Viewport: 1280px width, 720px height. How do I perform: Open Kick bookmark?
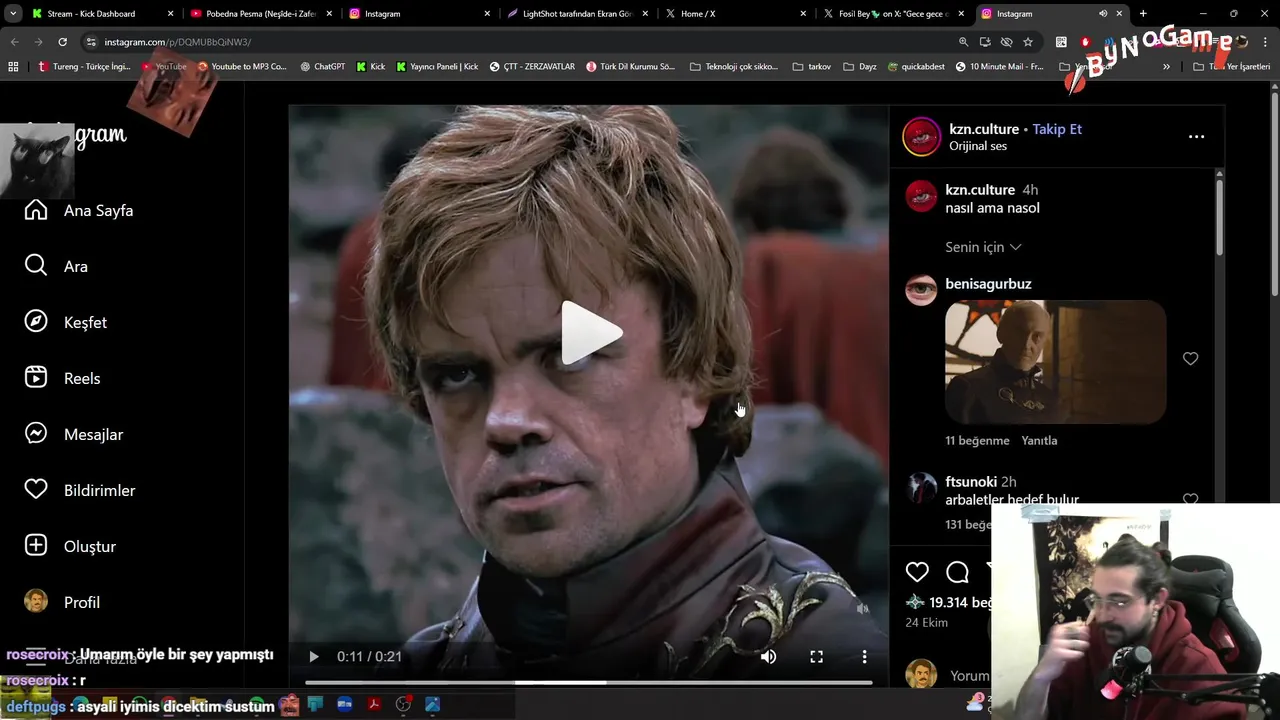(x=371, y=66)
